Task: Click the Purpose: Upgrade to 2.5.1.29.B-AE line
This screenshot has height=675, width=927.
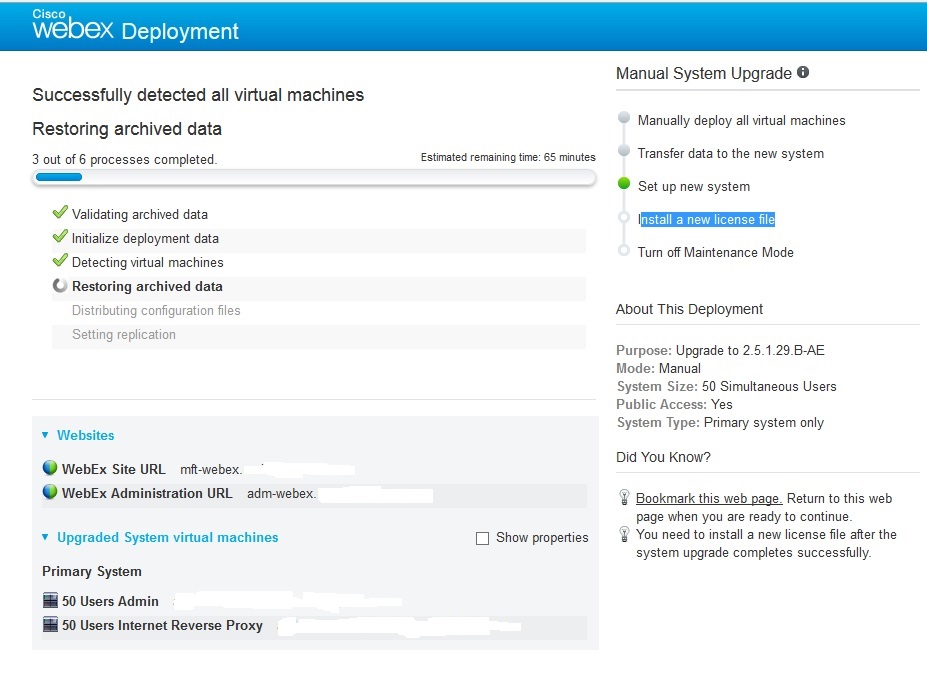Action: point(720,351)
